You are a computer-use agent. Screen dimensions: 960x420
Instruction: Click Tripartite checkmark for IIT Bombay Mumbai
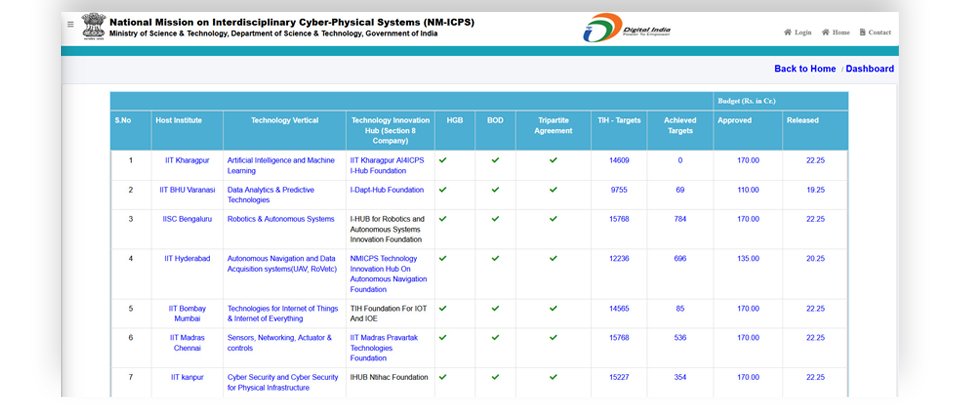[553, 309]
